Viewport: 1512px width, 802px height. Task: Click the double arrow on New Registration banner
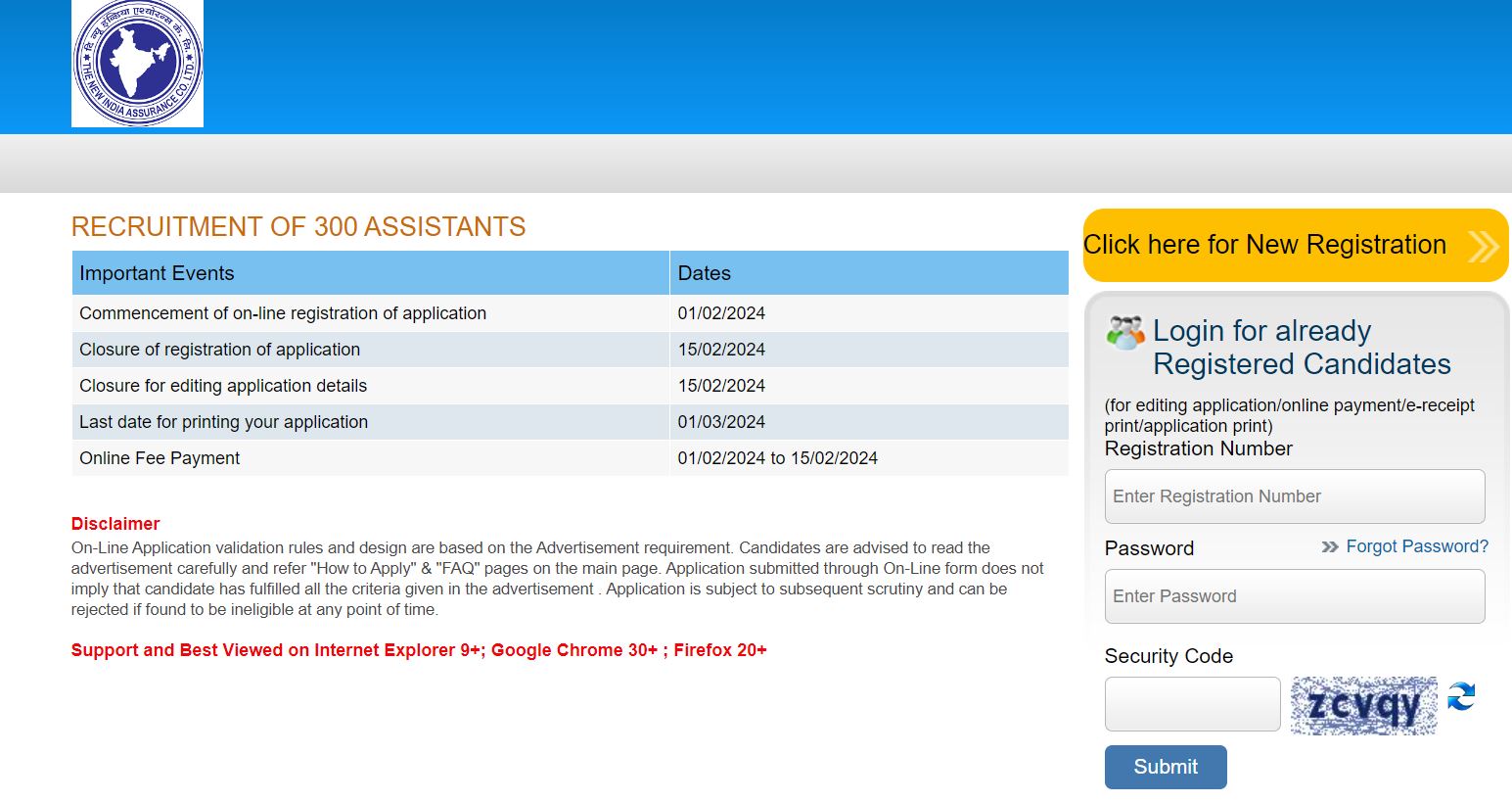point(1482,246)
